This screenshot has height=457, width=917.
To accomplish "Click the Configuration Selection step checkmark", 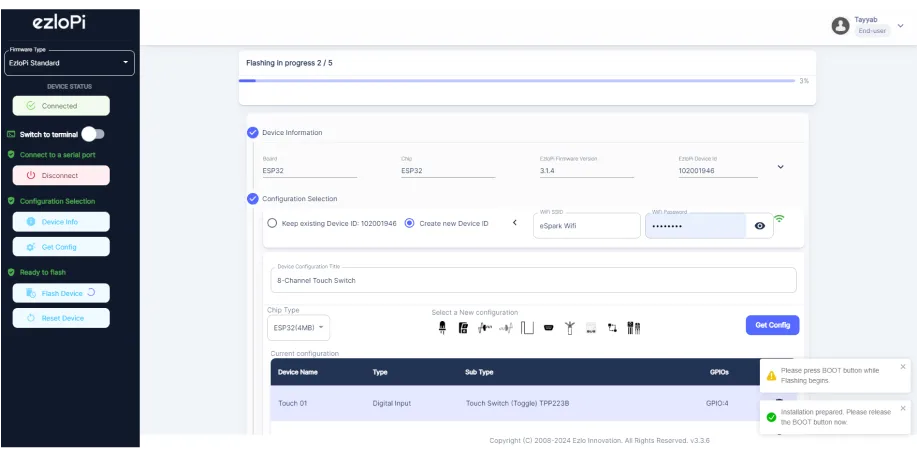I will pos(253,199).
